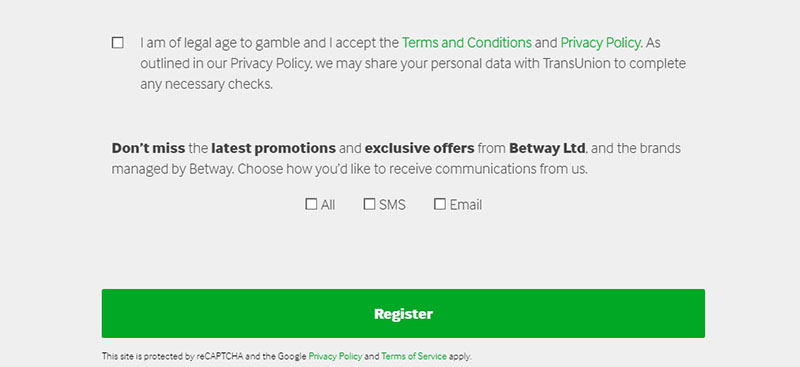The width and height of the screenshot is (800, 367).
Task: Tick the legal age to gamble checkbox
Action: click(117, 43)
